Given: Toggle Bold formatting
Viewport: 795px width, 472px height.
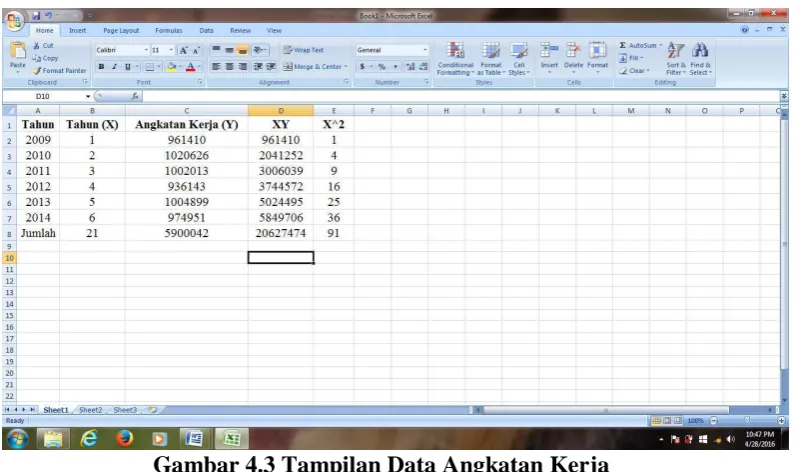Looking at the screenshot, I should click(x=101, y=66).
